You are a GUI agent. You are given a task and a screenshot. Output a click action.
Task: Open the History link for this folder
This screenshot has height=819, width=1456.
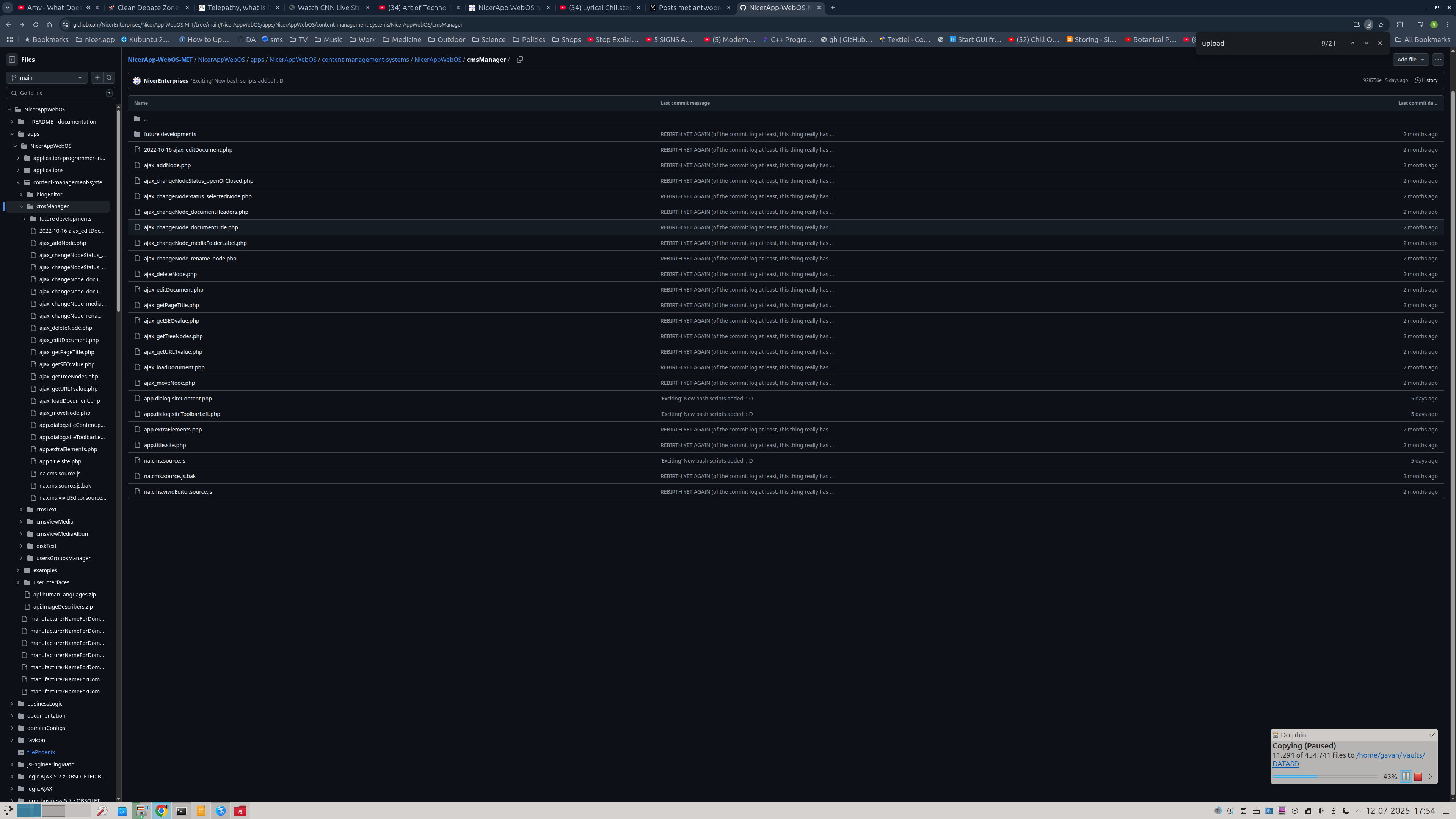tap(1426, 80)
